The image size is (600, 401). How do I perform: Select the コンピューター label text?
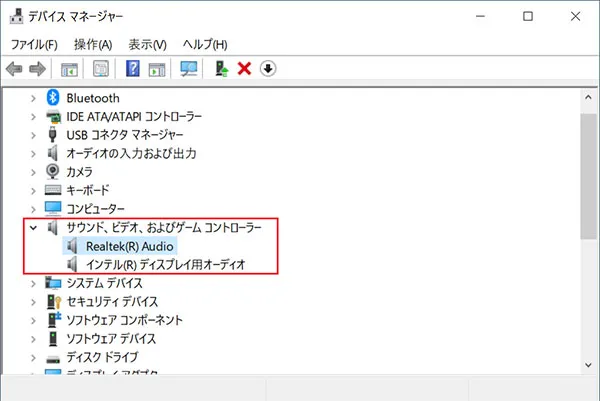[96, 209]
